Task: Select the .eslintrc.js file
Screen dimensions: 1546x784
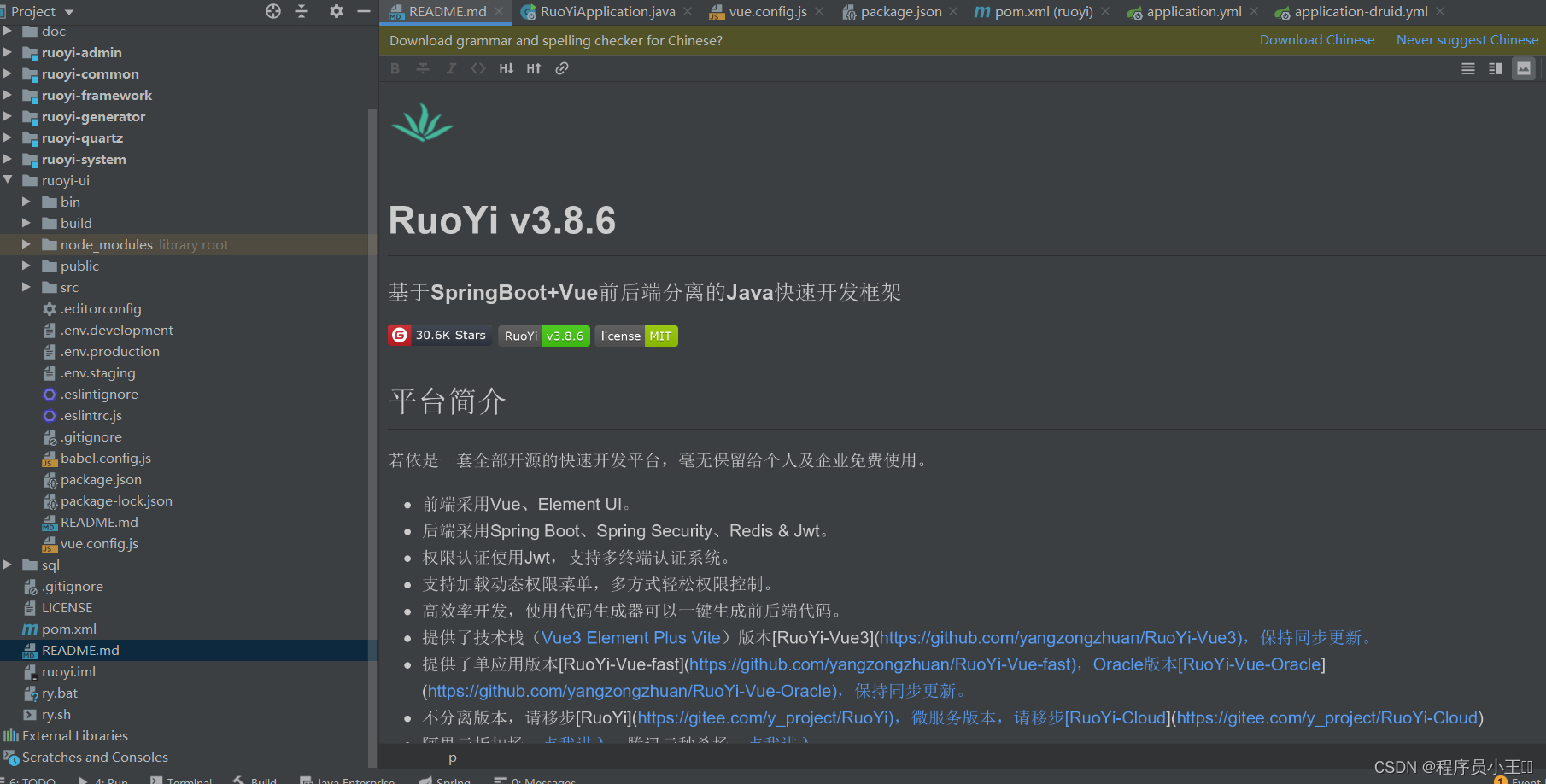Action: tap(91, 415)
